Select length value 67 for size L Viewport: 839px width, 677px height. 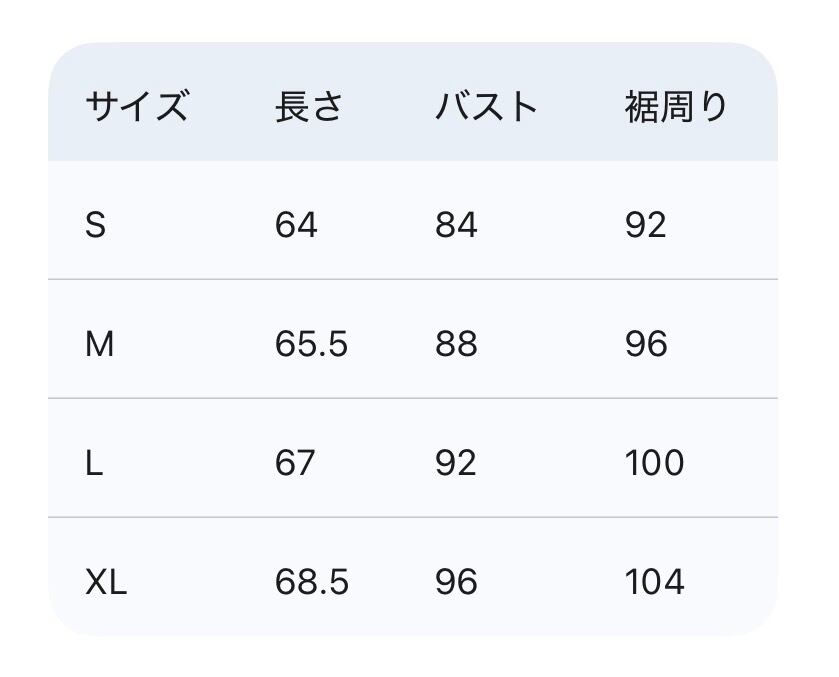(x=295, y=463)
